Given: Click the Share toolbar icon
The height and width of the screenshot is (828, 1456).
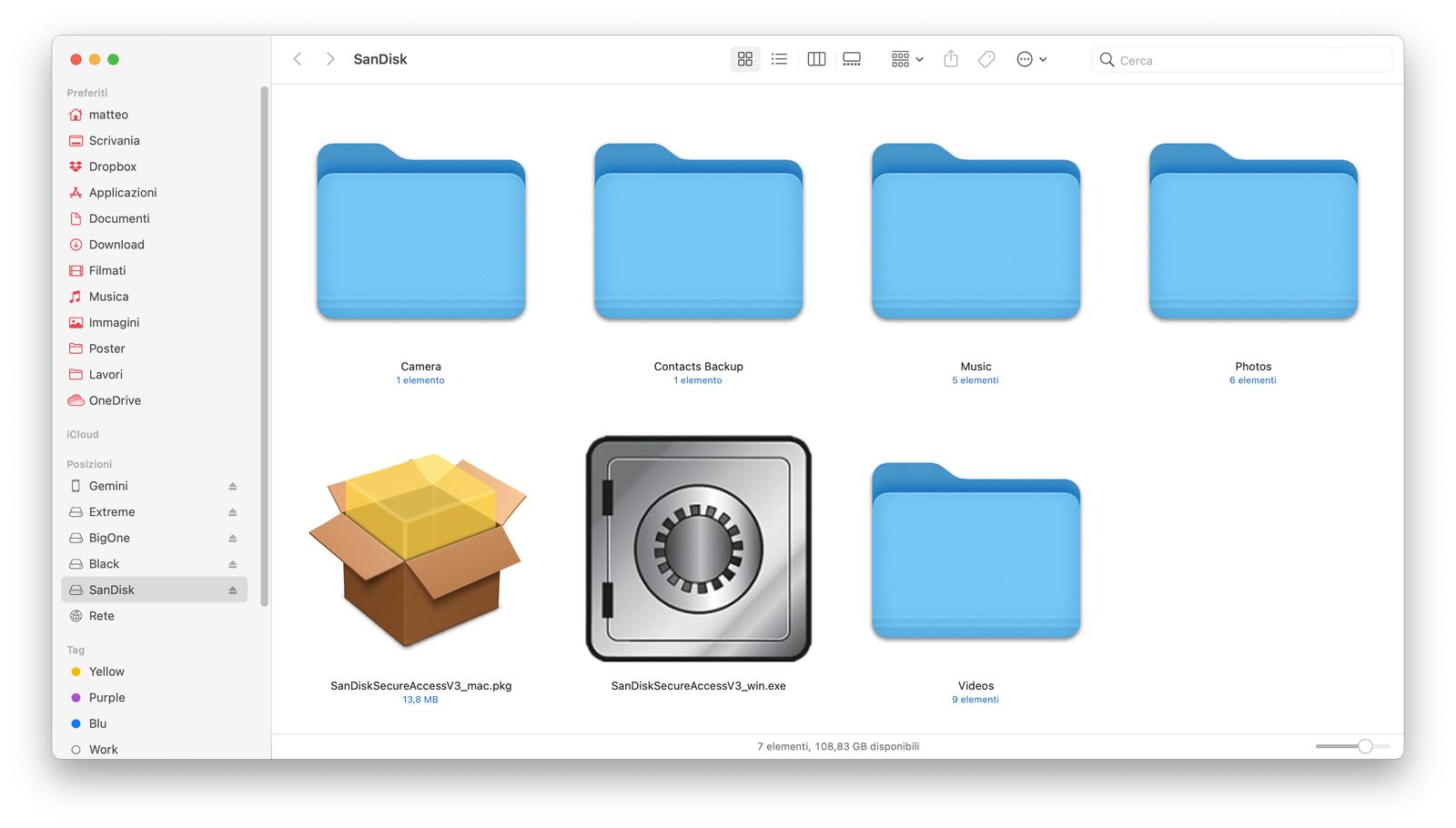Looking at the screenshot, I should coord(951,59).
